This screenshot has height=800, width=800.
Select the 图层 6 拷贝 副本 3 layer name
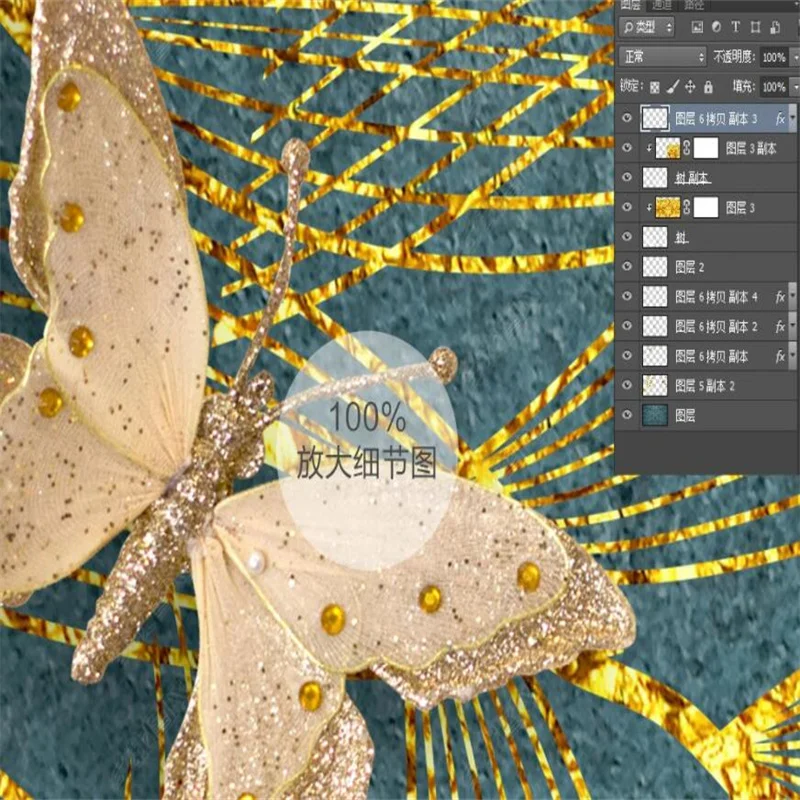(716, 119)
